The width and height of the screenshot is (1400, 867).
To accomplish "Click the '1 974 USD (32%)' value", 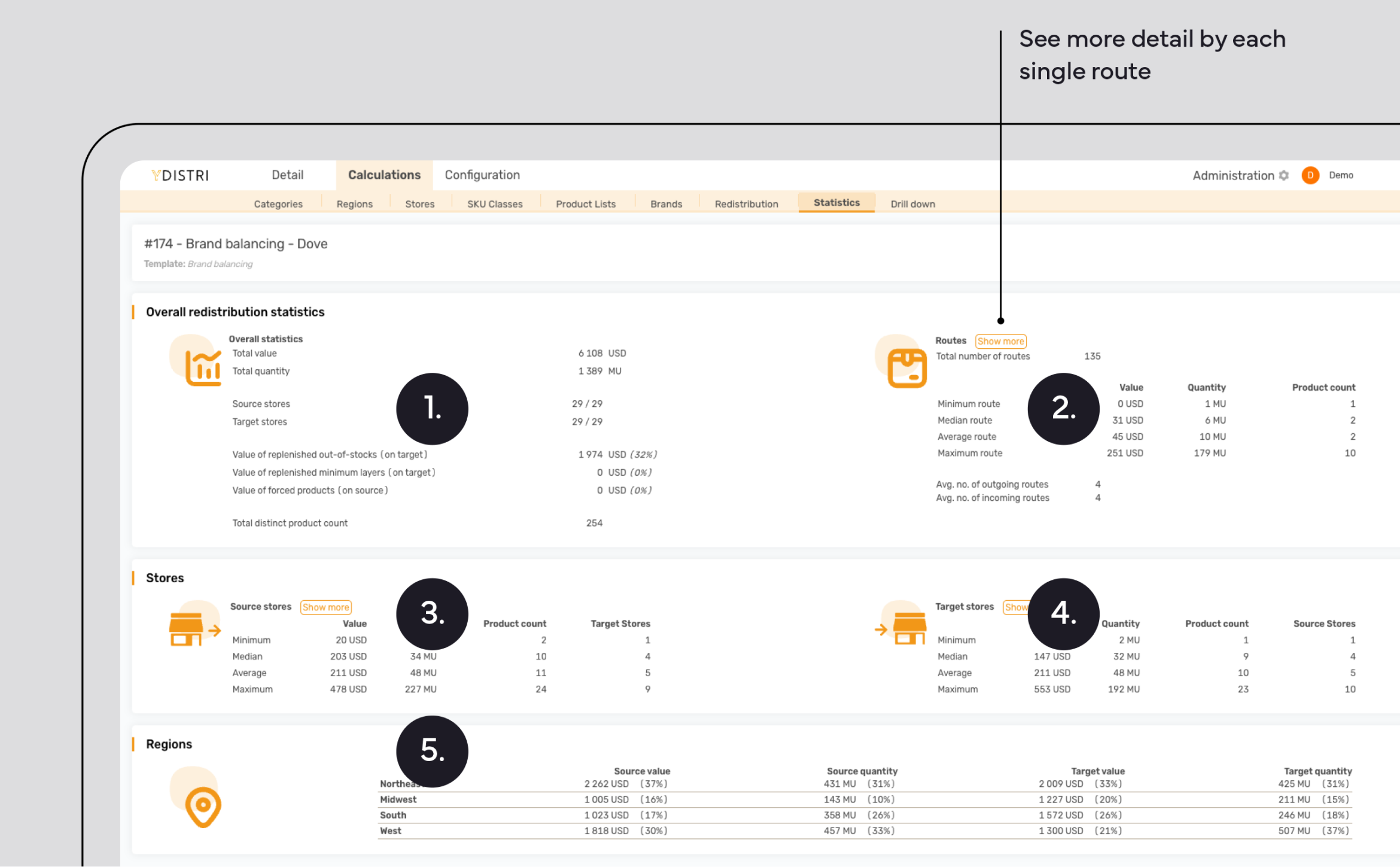I will (617, 455).
